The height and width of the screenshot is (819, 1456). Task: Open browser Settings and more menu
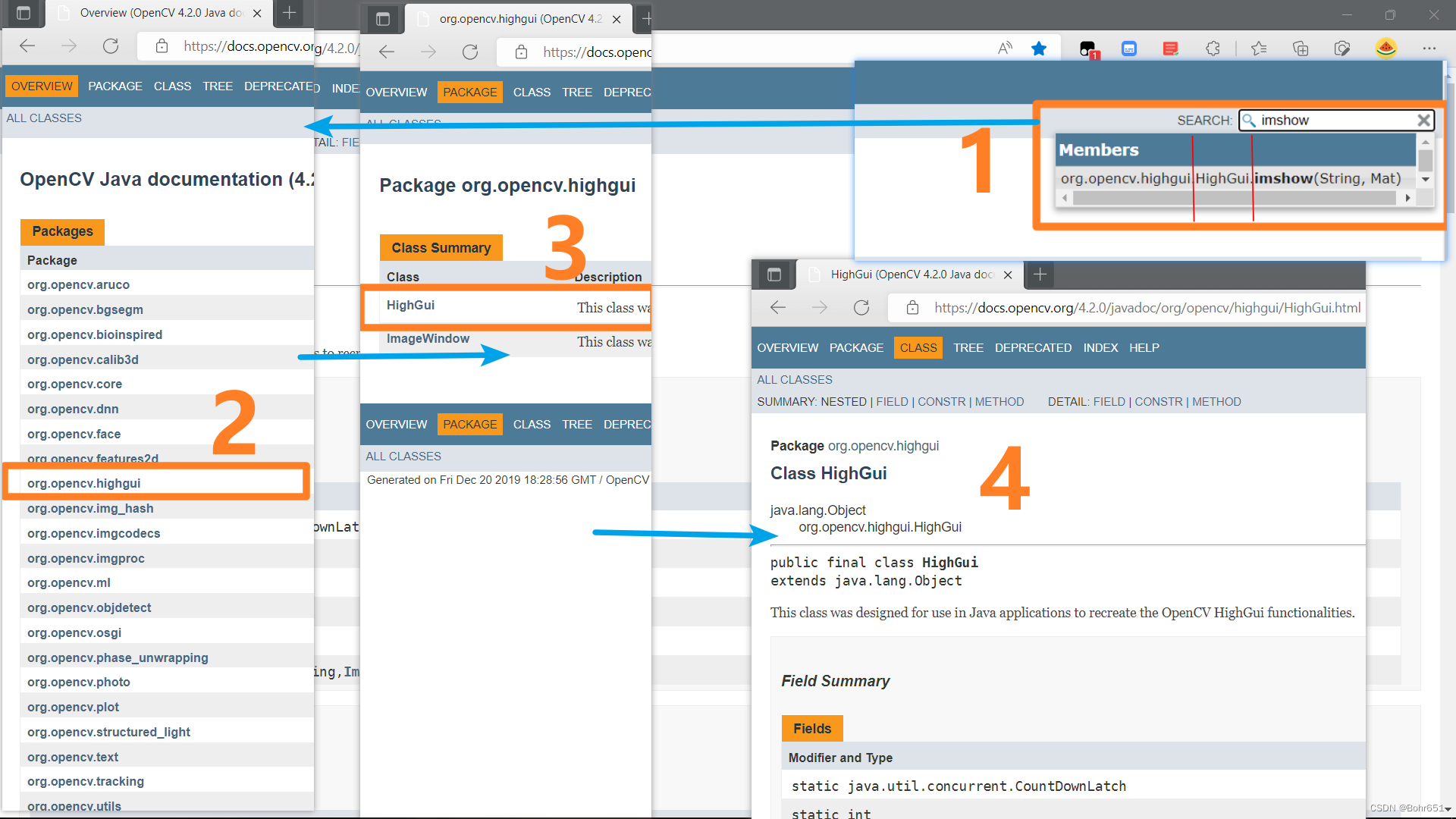point(1429,49)
